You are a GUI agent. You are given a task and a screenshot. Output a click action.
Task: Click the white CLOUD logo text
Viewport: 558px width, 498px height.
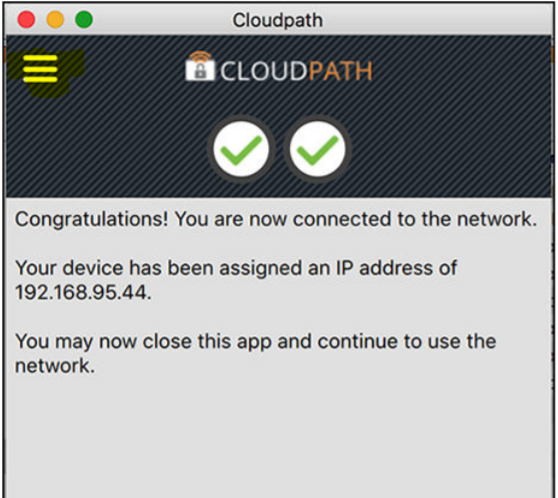263,71
